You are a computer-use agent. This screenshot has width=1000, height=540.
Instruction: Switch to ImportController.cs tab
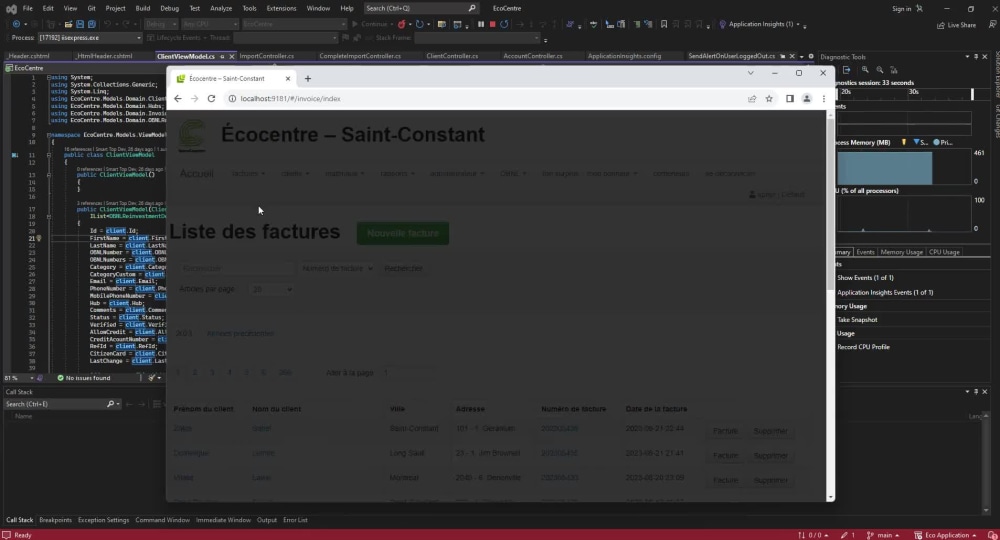[x=267, y=56]
